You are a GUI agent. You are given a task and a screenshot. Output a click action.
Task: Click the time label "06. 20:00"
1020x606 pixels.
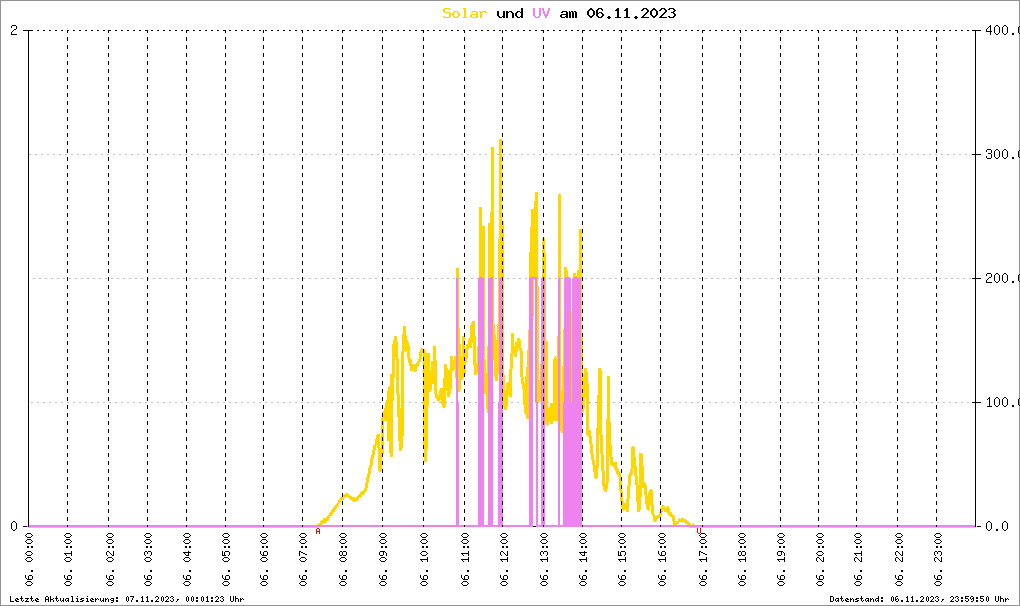[x=819, y=560]
